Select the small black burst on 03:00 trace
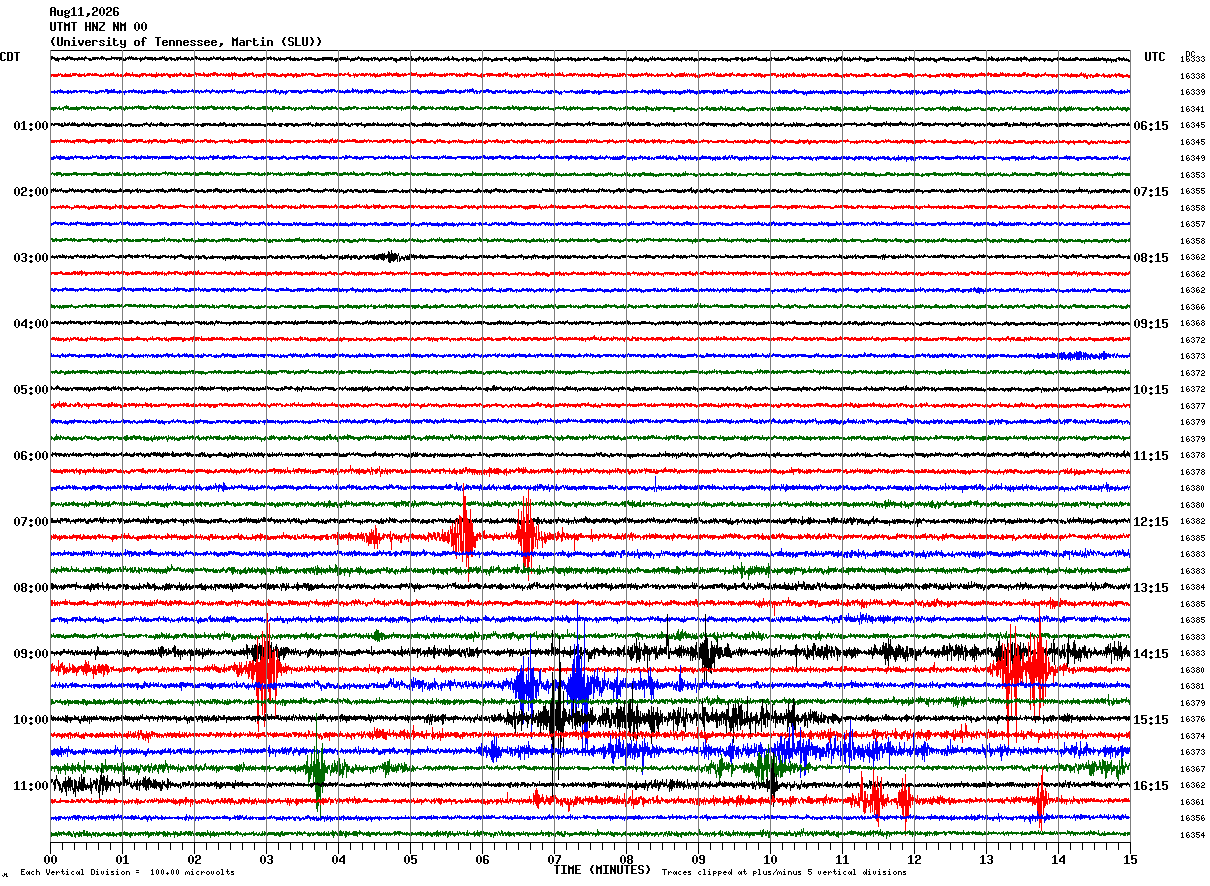This screenshot has height=886, width=1210. coord(388,257)
